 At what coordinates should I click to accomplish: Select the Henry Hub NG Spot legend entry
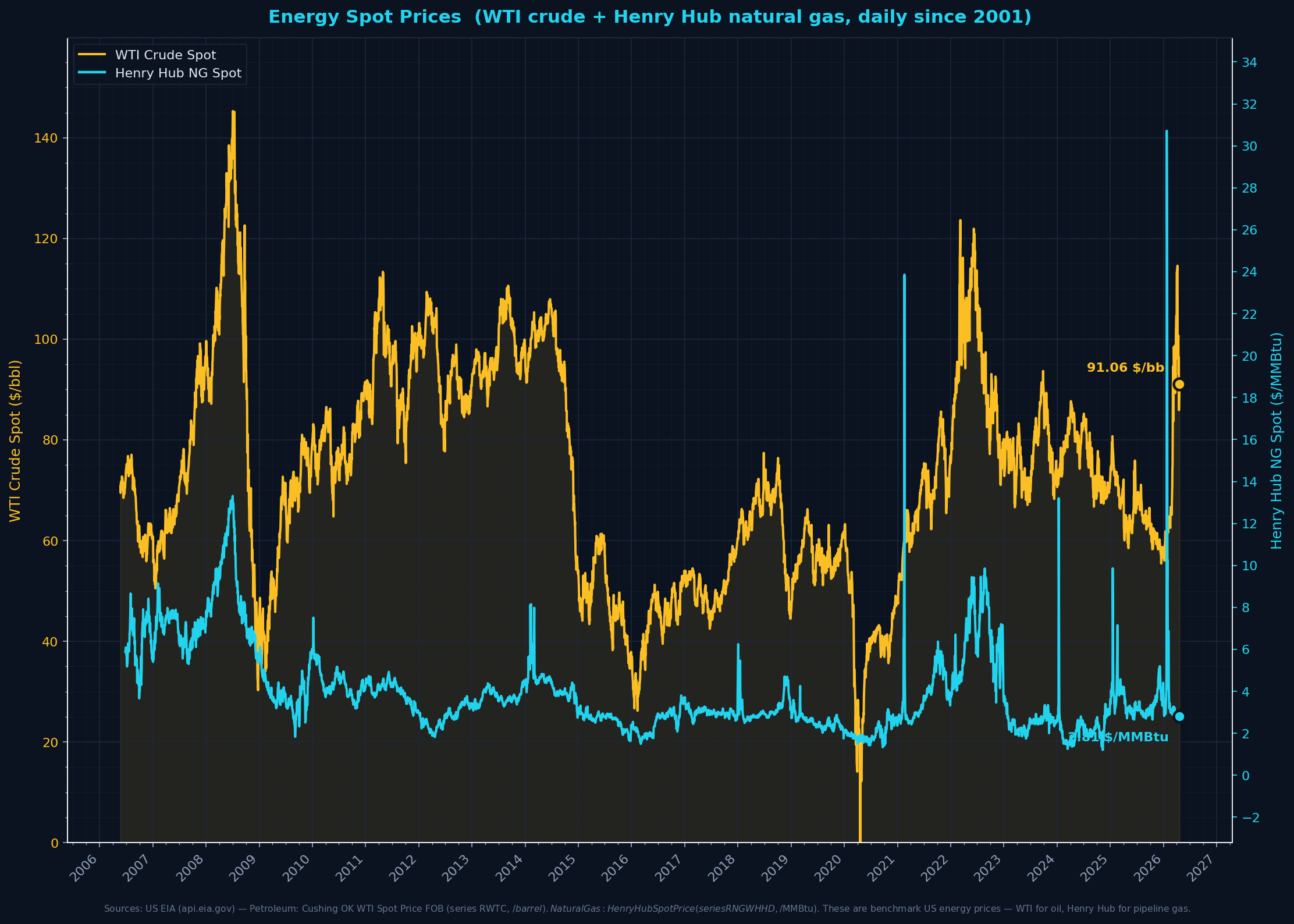pyautogui.click(x=177, y=73)
